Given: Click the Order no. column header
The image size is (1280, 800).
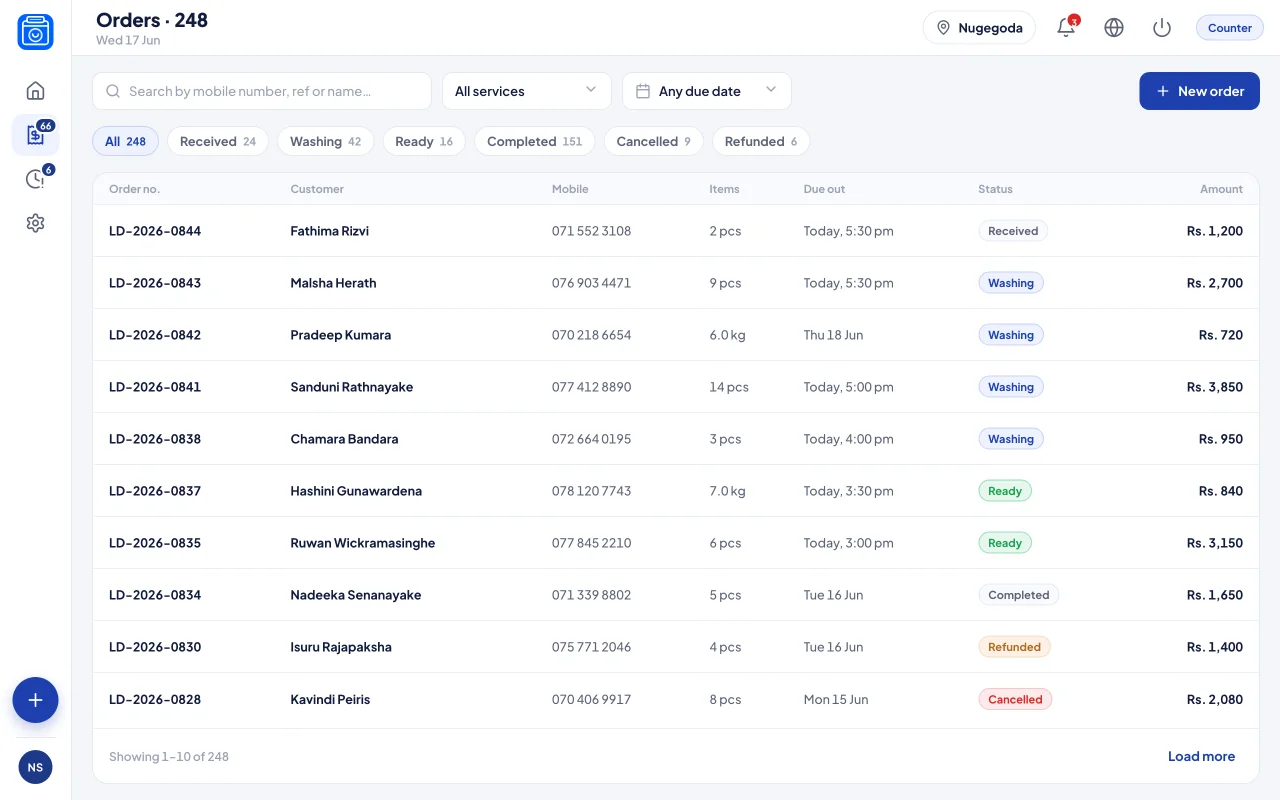Looking at the screenshot, I should click(134, 189).
